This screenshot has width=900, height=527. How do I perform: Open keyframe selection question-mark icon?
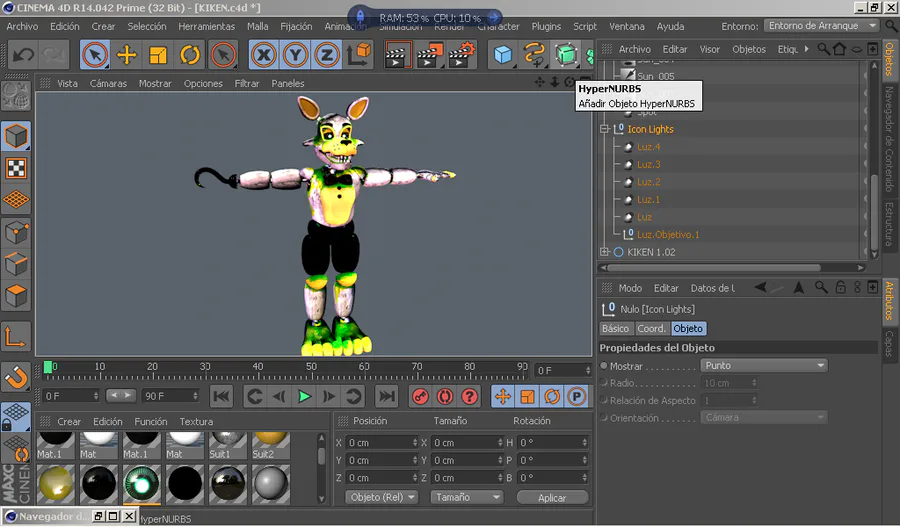[470, 397]
